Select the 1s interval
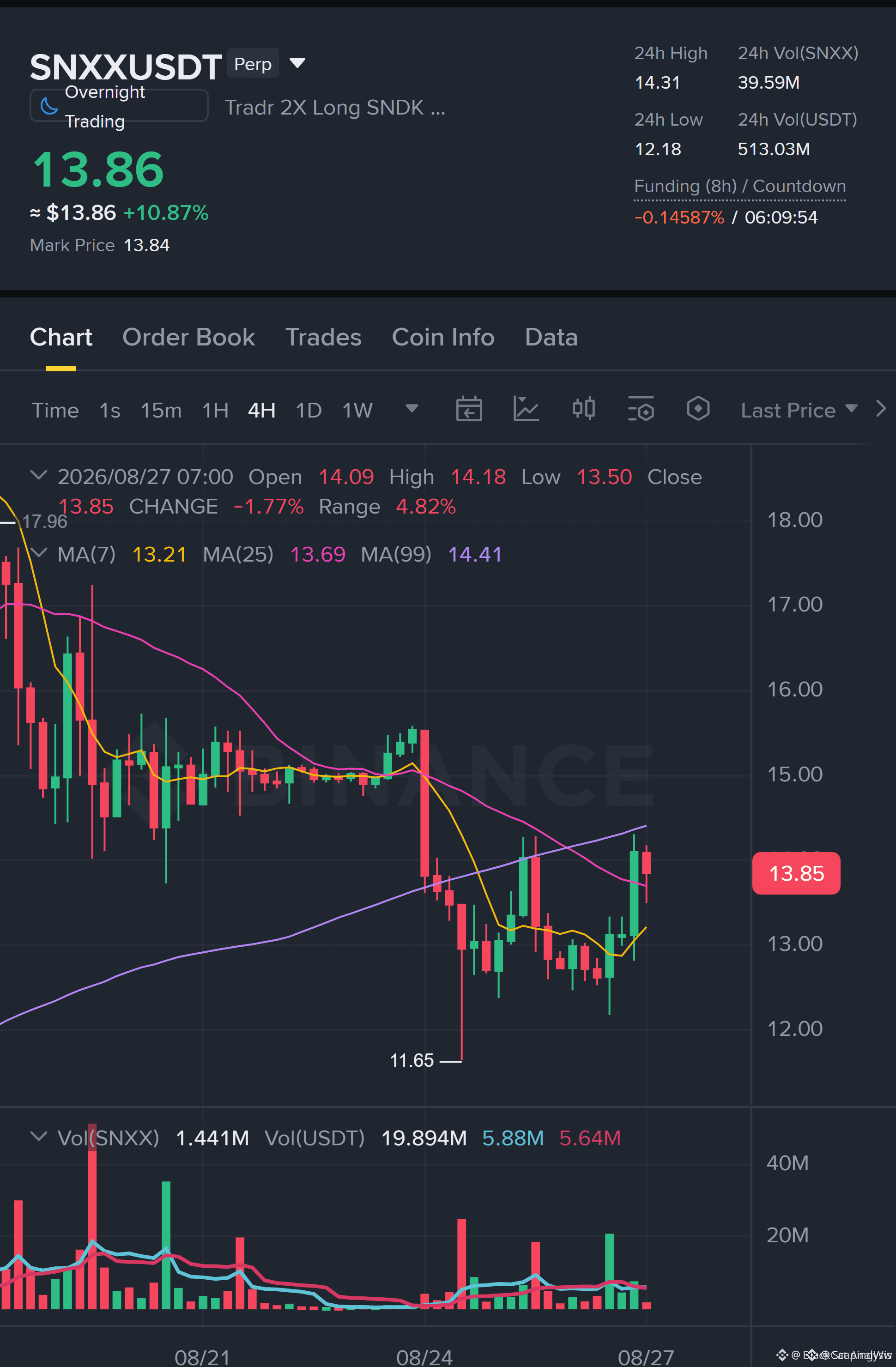Viewport: 896px width, 1367px height. [110, 410]
